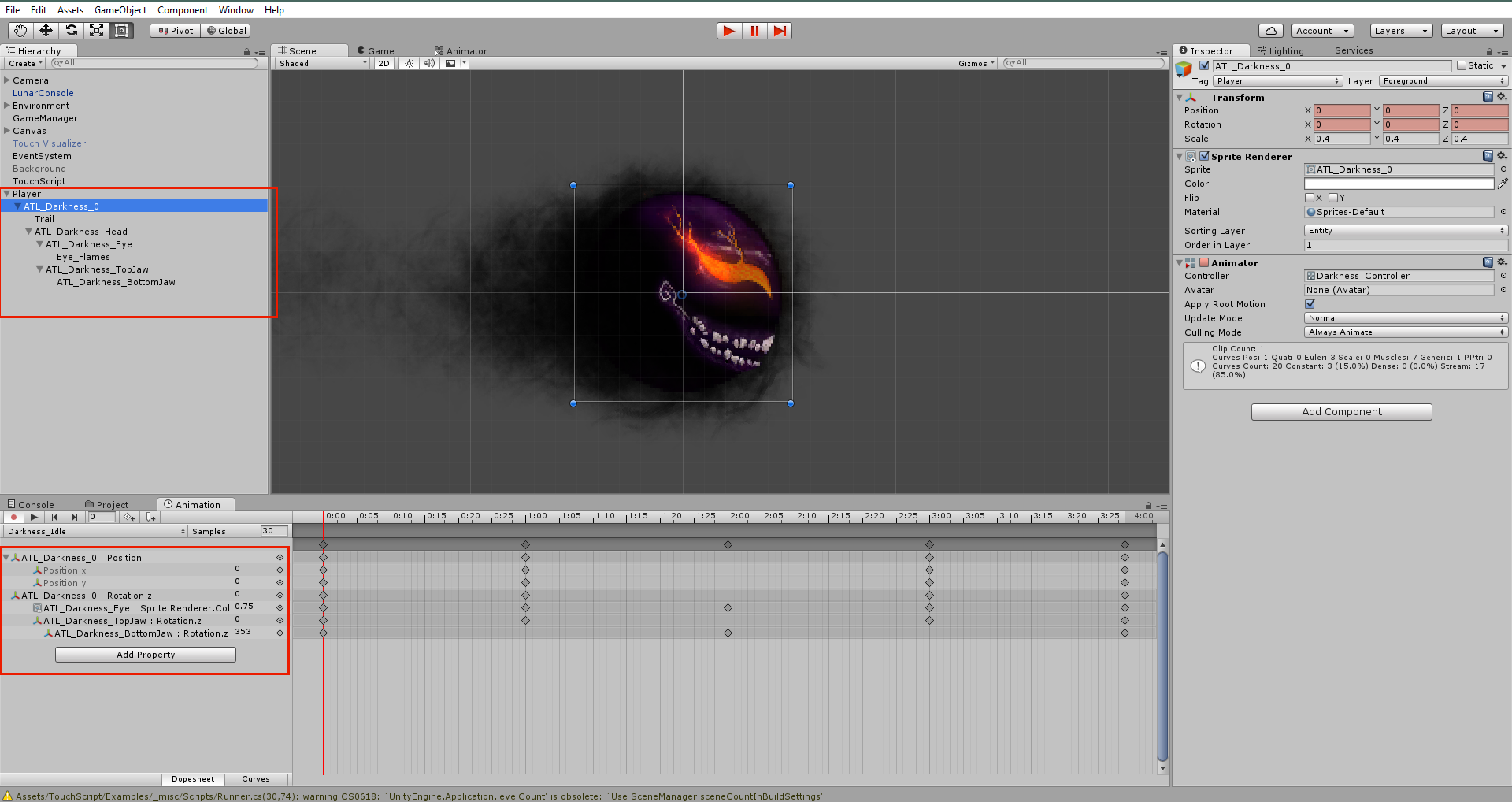The image size is (1512, 802).
Task: Enable animation record mode
Action: [13, 517]
